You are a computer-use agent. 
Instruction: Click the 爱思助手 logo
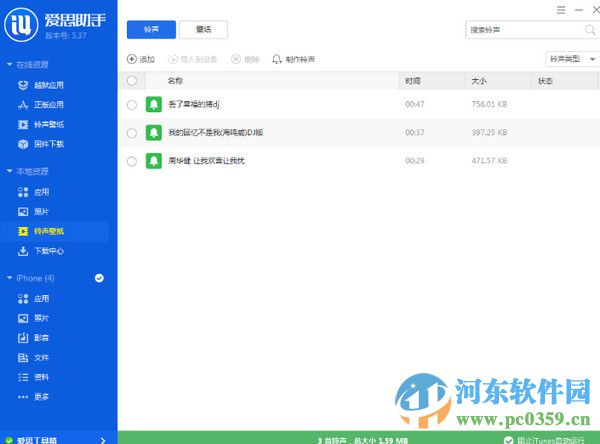pos(21,24)
